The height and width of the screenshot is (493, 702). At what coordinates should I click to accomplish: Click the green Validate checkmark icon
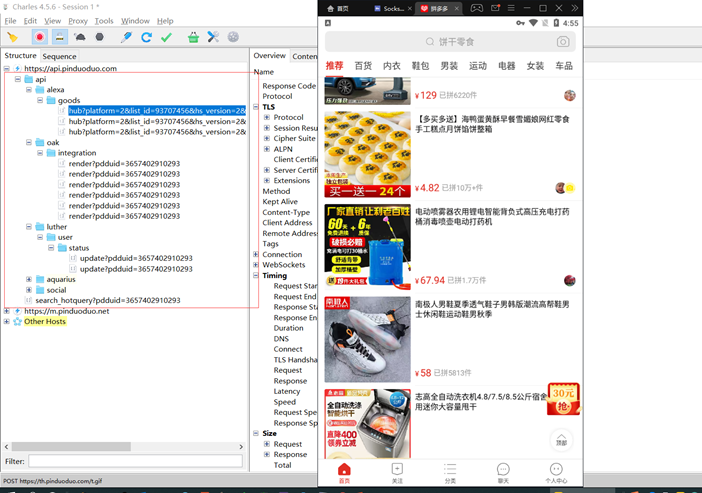click(x=167, y=37)
